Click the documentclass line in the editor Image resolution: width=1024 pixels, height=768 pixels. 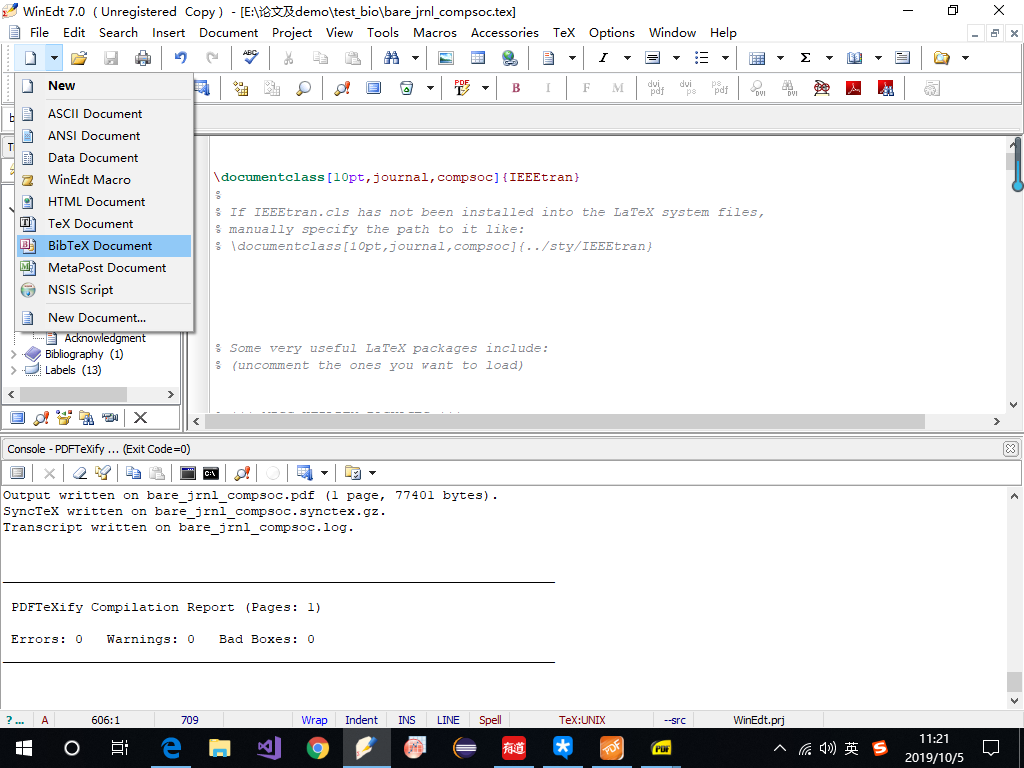click(397, 177)
